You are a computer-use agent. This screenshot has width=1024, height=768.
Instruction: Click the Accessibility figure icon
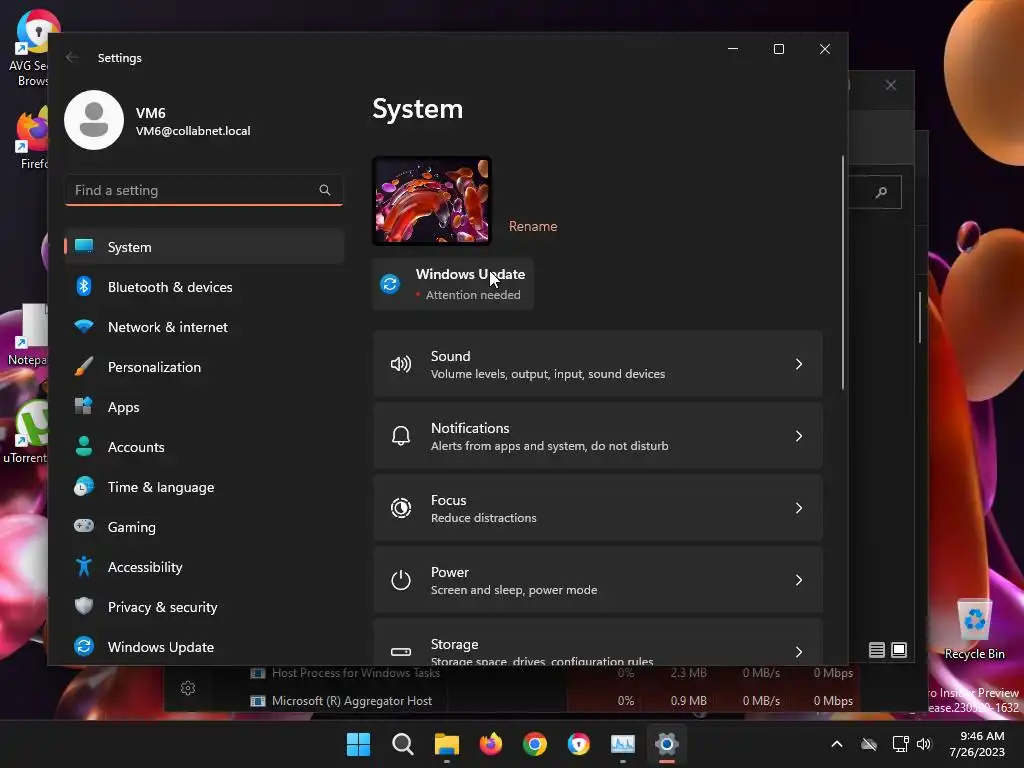click(x=84, y=566)
